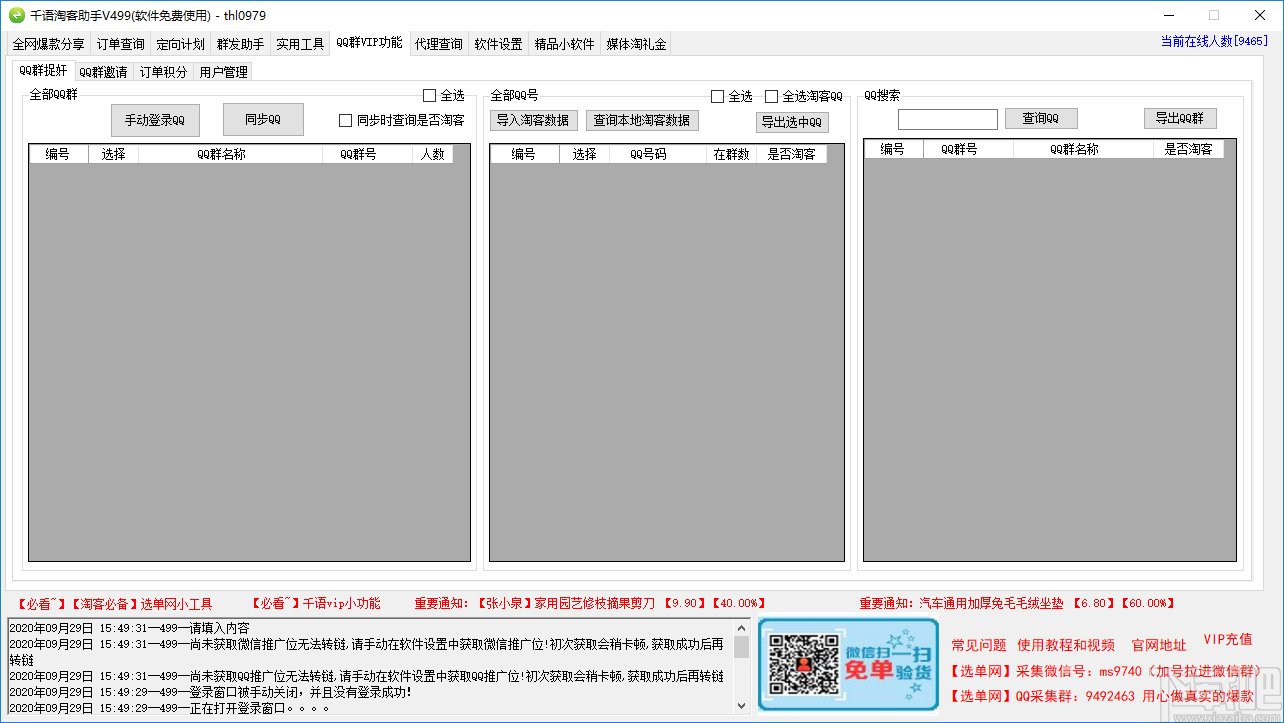The height and width of the screenshot is (723, 1284).
Task: Open the 代理查询 tab
Action: coord(439,44)
